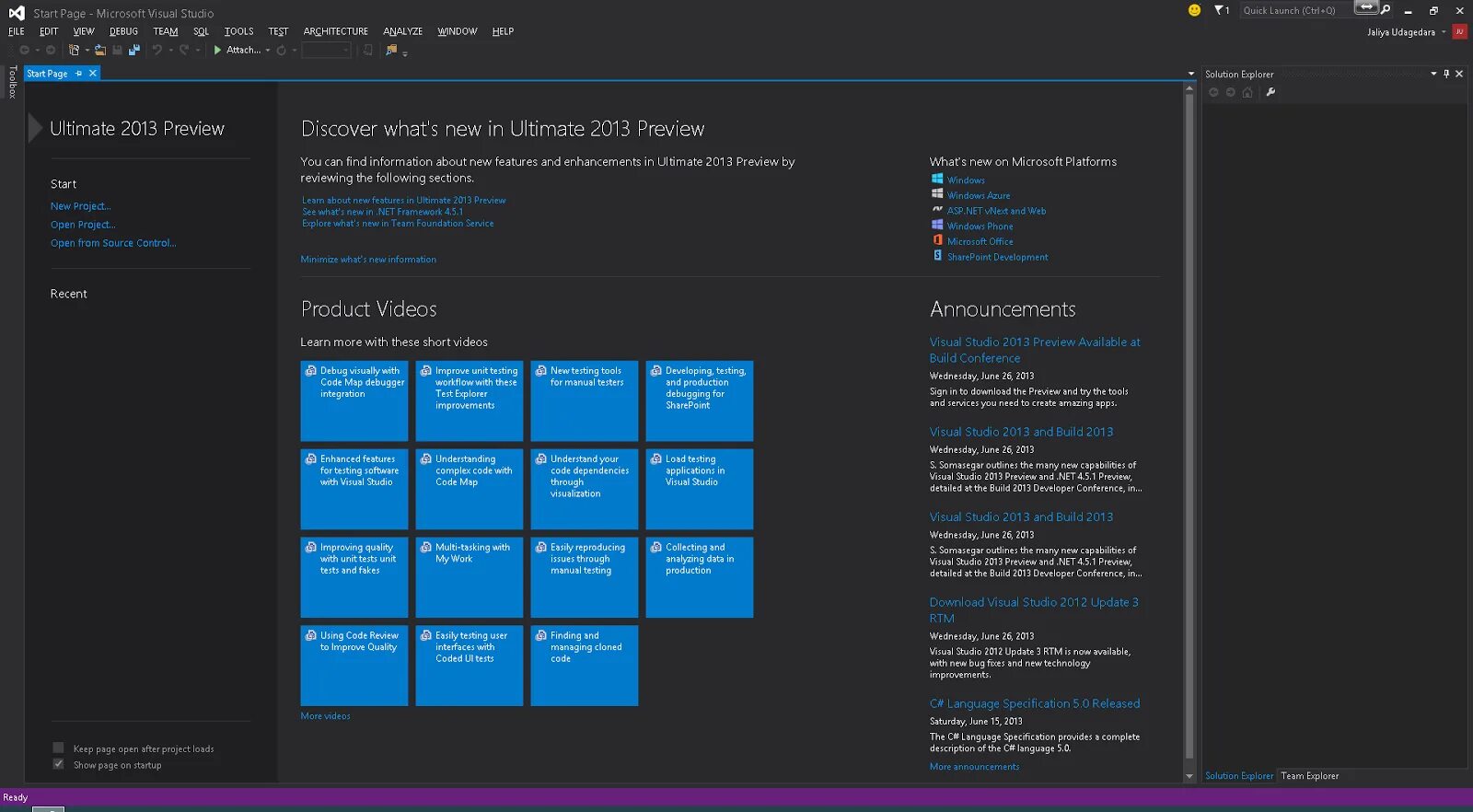Click the disabled toolbar icon after solution configurations
The image size is (1473, 812).
[368, 50]
